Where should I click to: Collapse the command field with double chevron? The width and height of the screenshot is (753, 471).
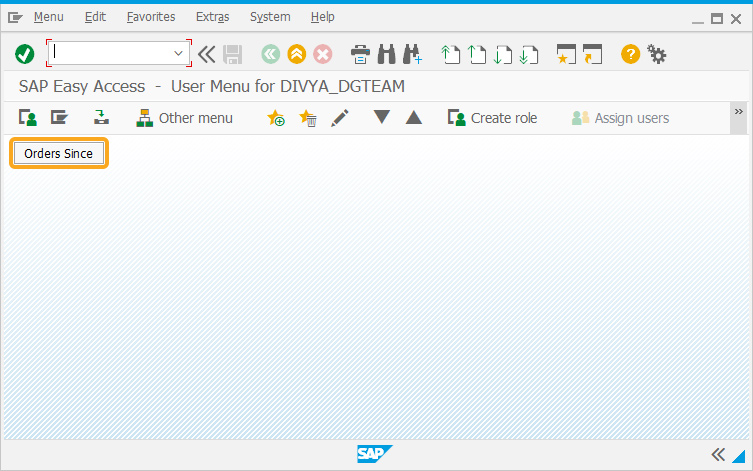pos(207,54)
